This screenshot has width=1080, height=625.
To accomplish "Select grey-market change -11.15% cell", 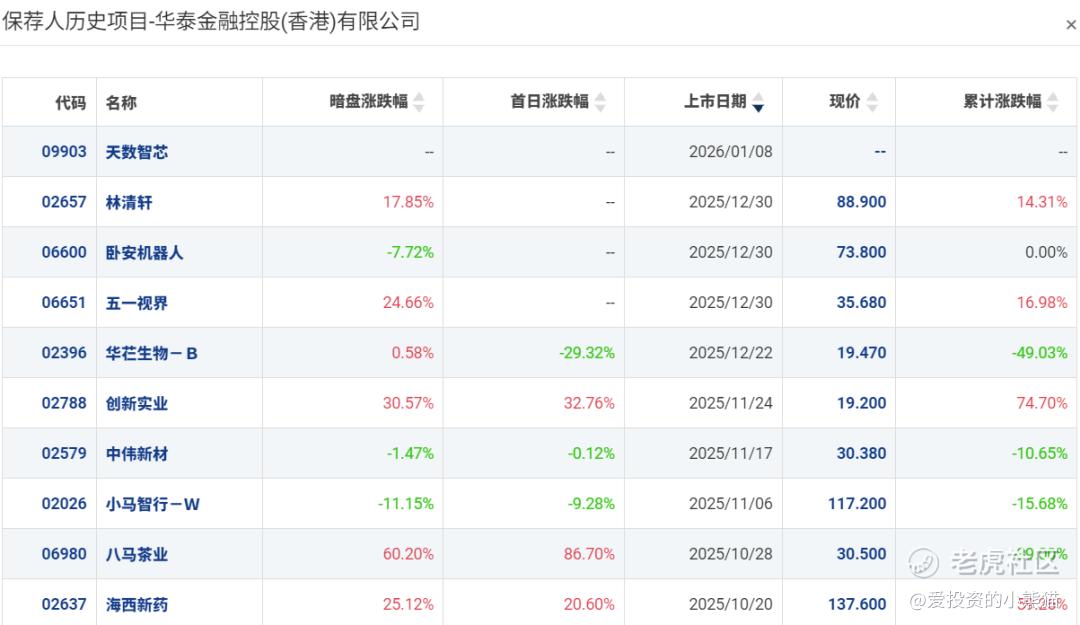I will click(x=406, y=504).
